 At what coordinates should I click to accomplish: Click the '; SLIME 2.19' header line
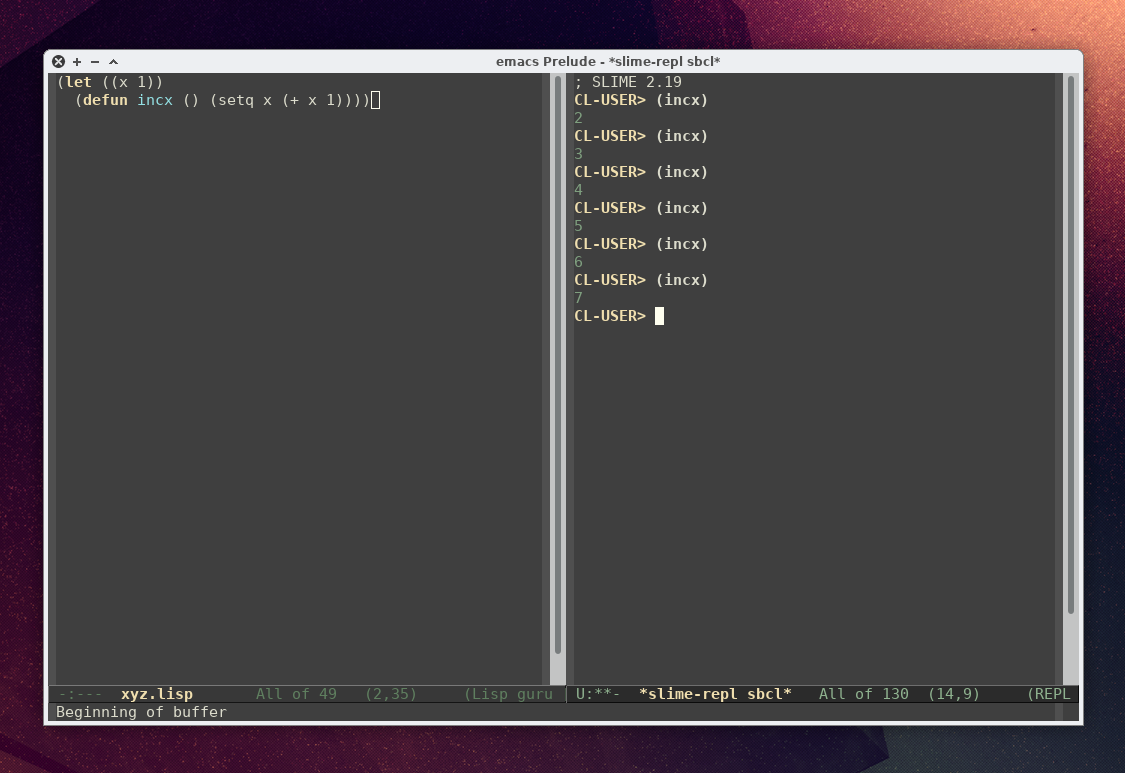pyautogui.click(x=628, y=82)
